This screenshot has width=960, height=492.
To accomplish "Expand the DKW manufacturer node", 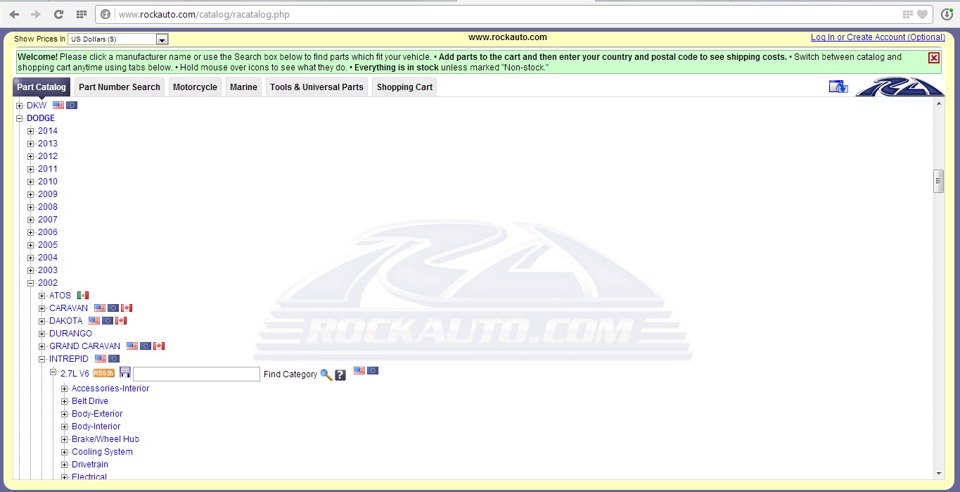I will point(20,105).
